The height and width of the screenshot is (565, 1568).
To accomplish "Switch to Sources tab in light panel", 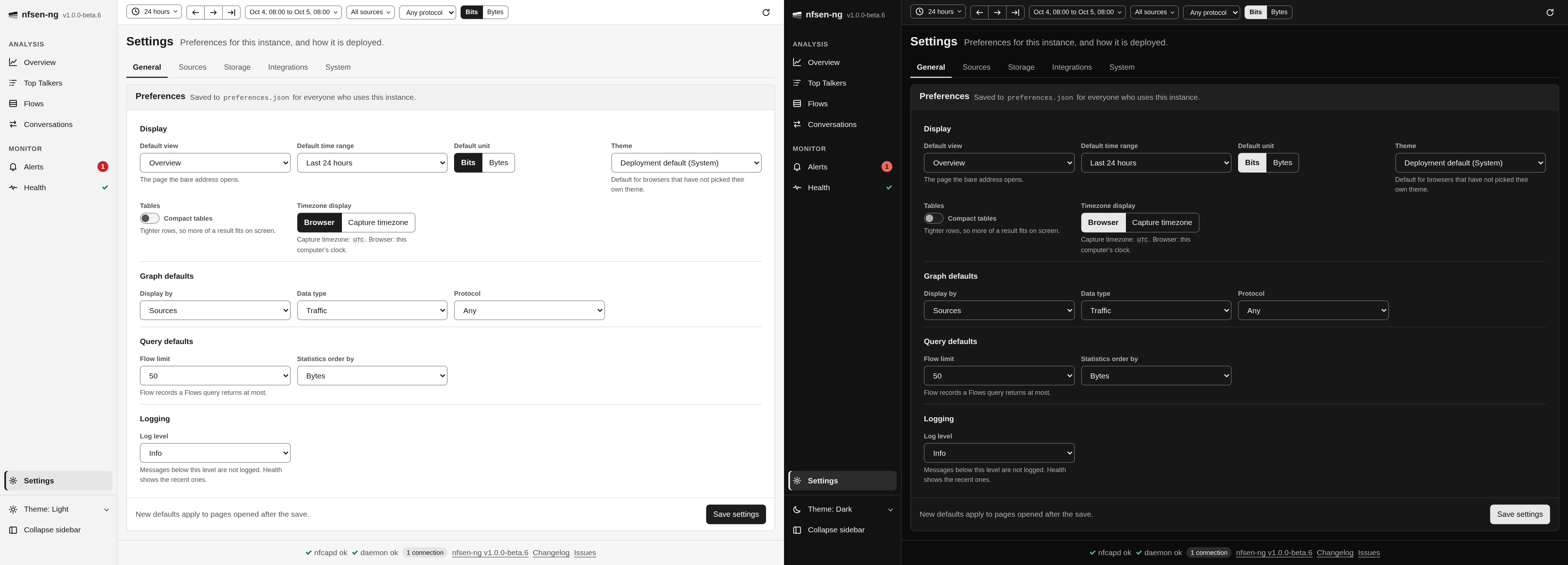I will click(x=192, y=67).
